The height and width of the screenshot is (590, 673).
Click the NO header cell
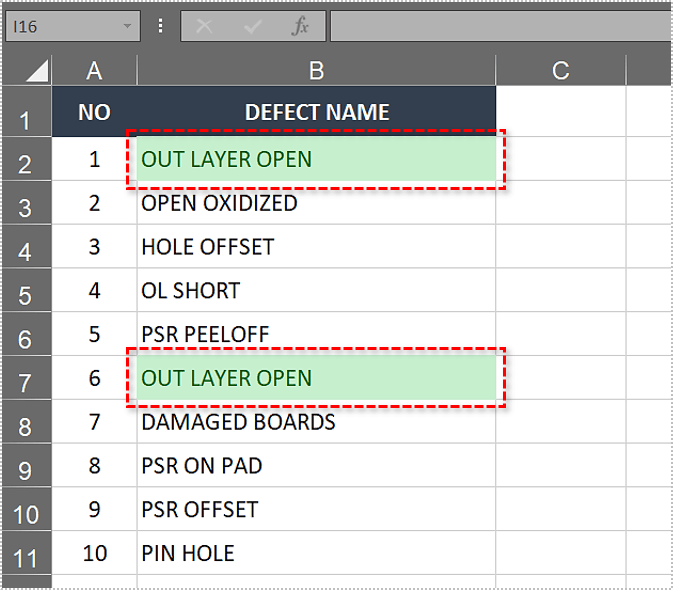tap(94, 112)
